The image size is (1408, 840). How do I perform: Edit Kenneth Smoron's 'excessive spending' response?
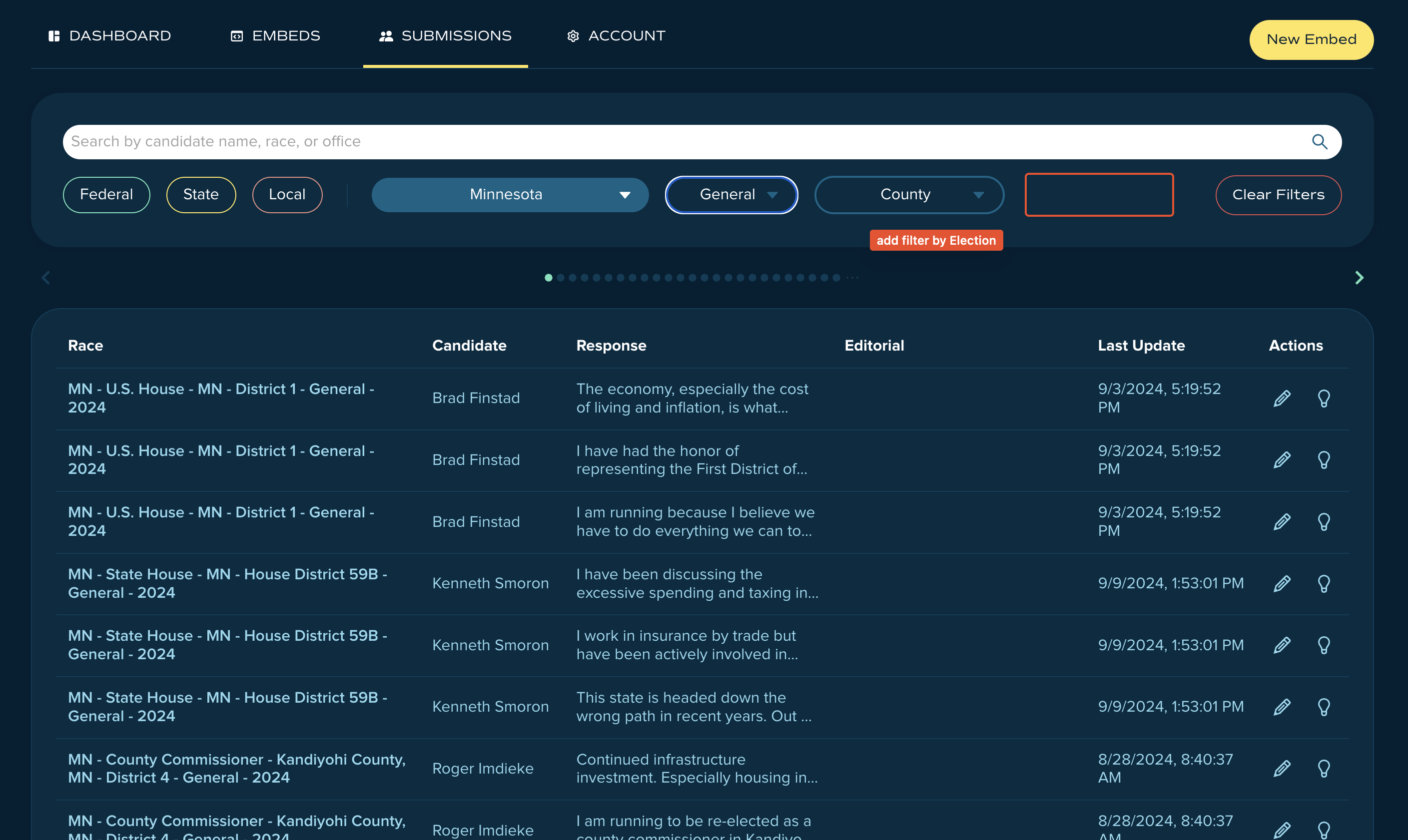pos(1282,583)
